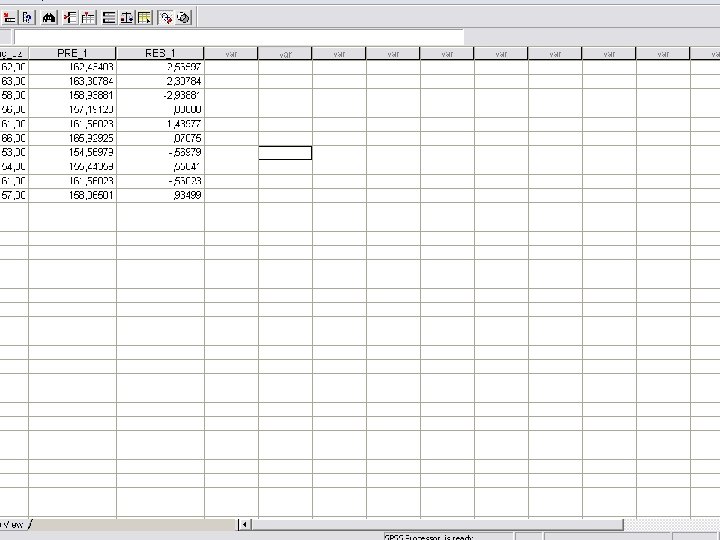Image resolution: width=720 pixels, height=540 pixels.
Task: Open the Use Sets tool
Action: [183, 18]
